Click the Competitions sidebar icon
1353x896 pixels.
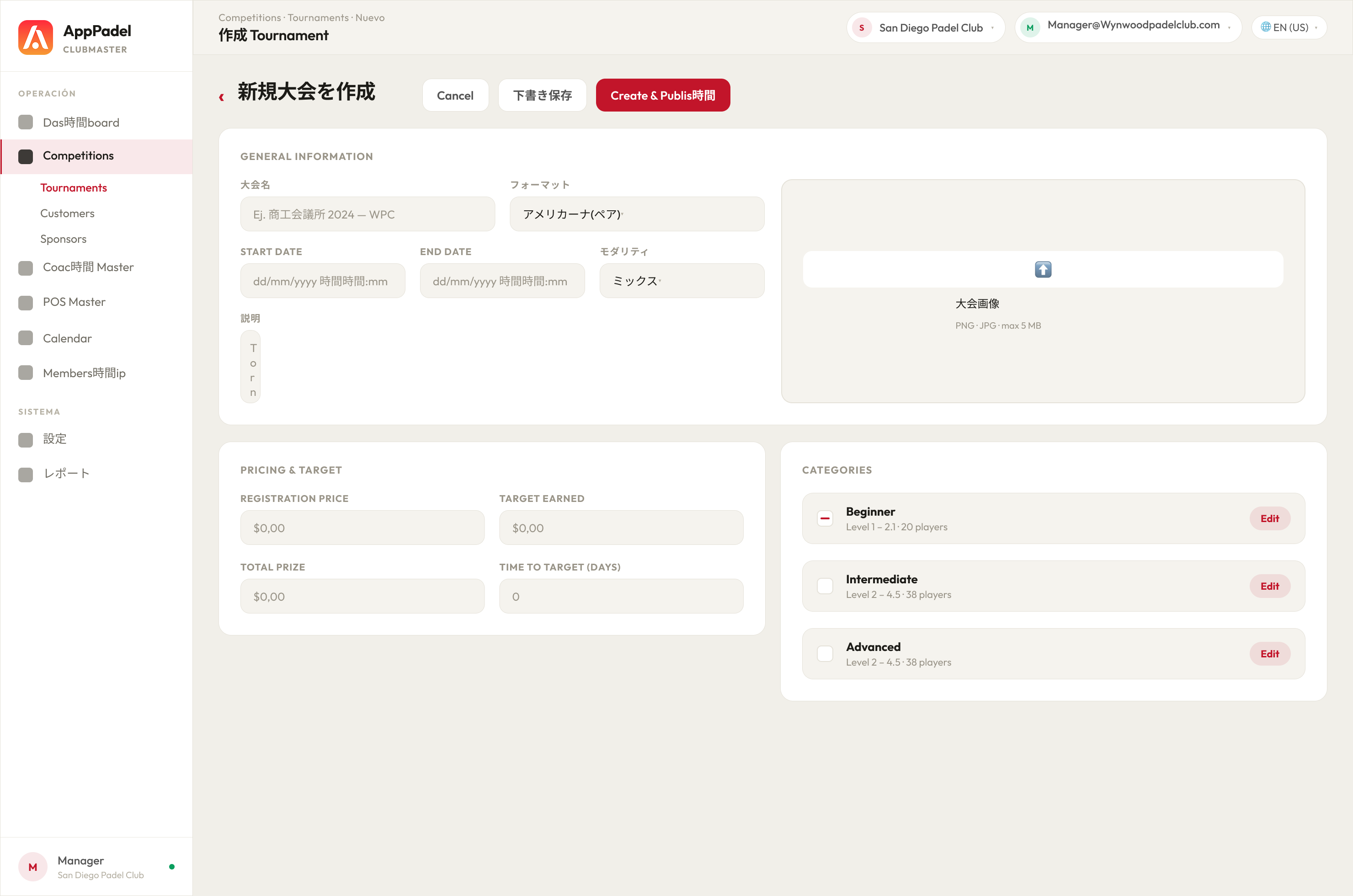(26, 156)
